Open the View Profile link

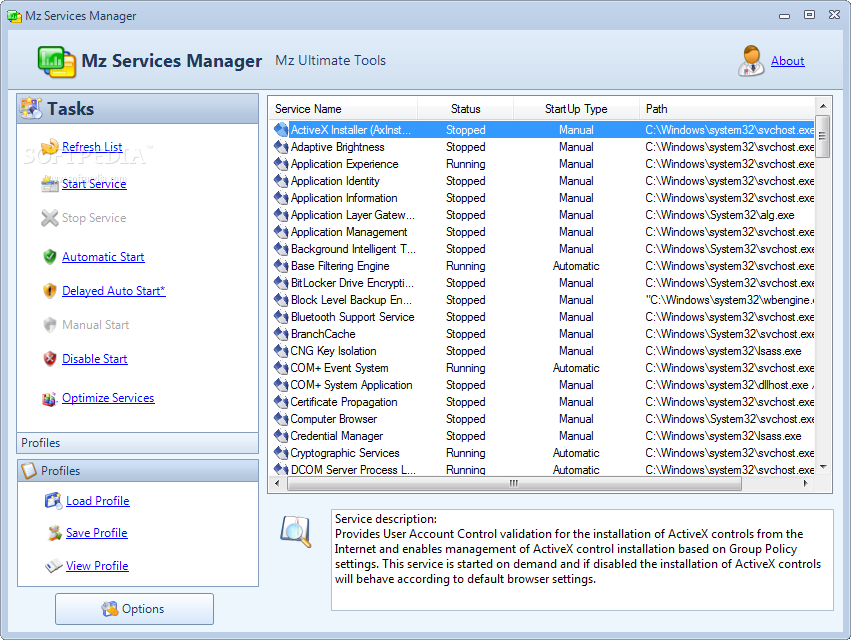(x=97, y=566)
